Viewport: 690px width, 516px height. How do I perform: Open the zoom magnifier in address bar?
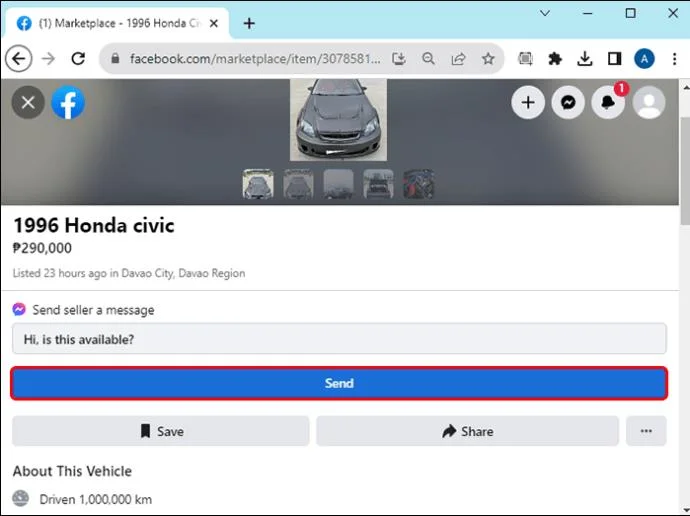428,59
